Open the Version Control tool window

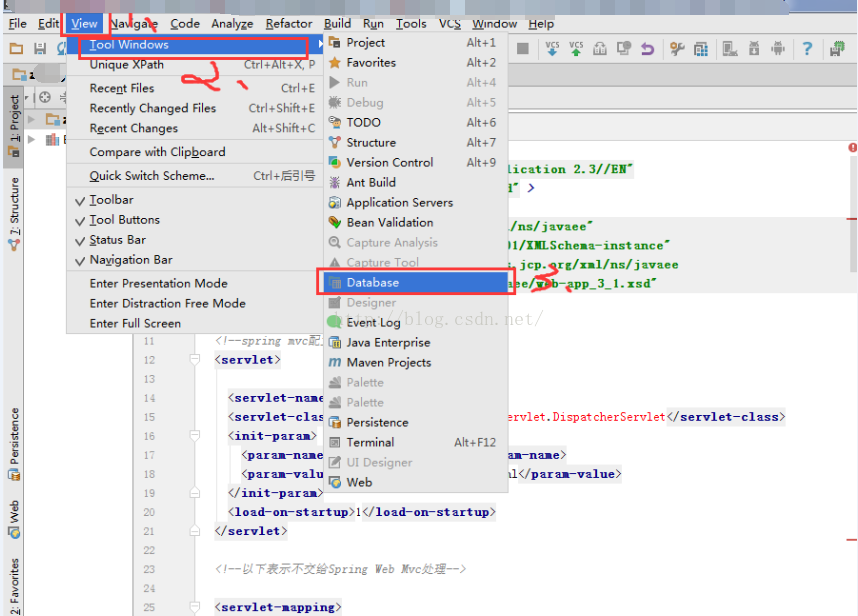[416, 162]
